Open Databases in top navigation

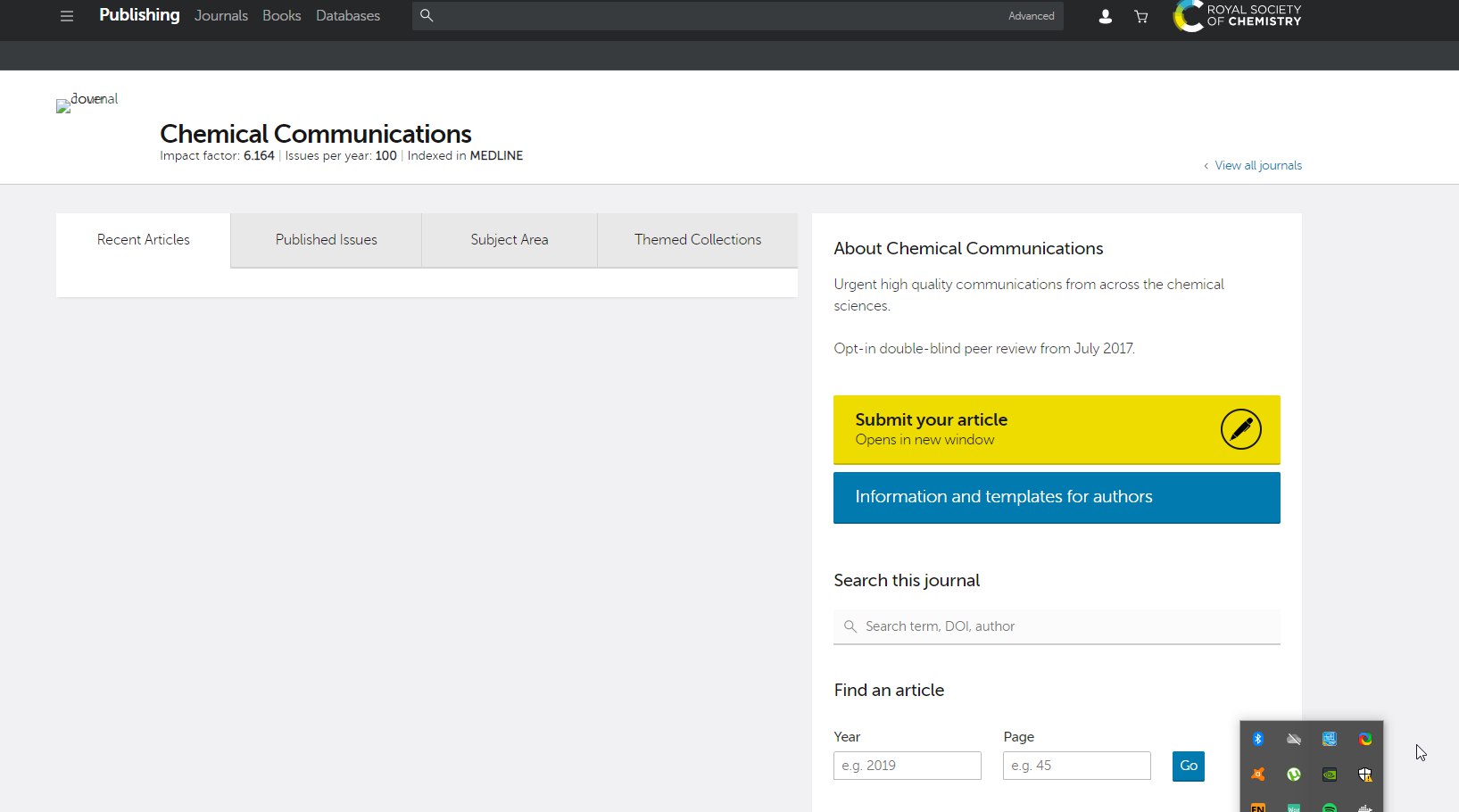(x=348, y=16)
